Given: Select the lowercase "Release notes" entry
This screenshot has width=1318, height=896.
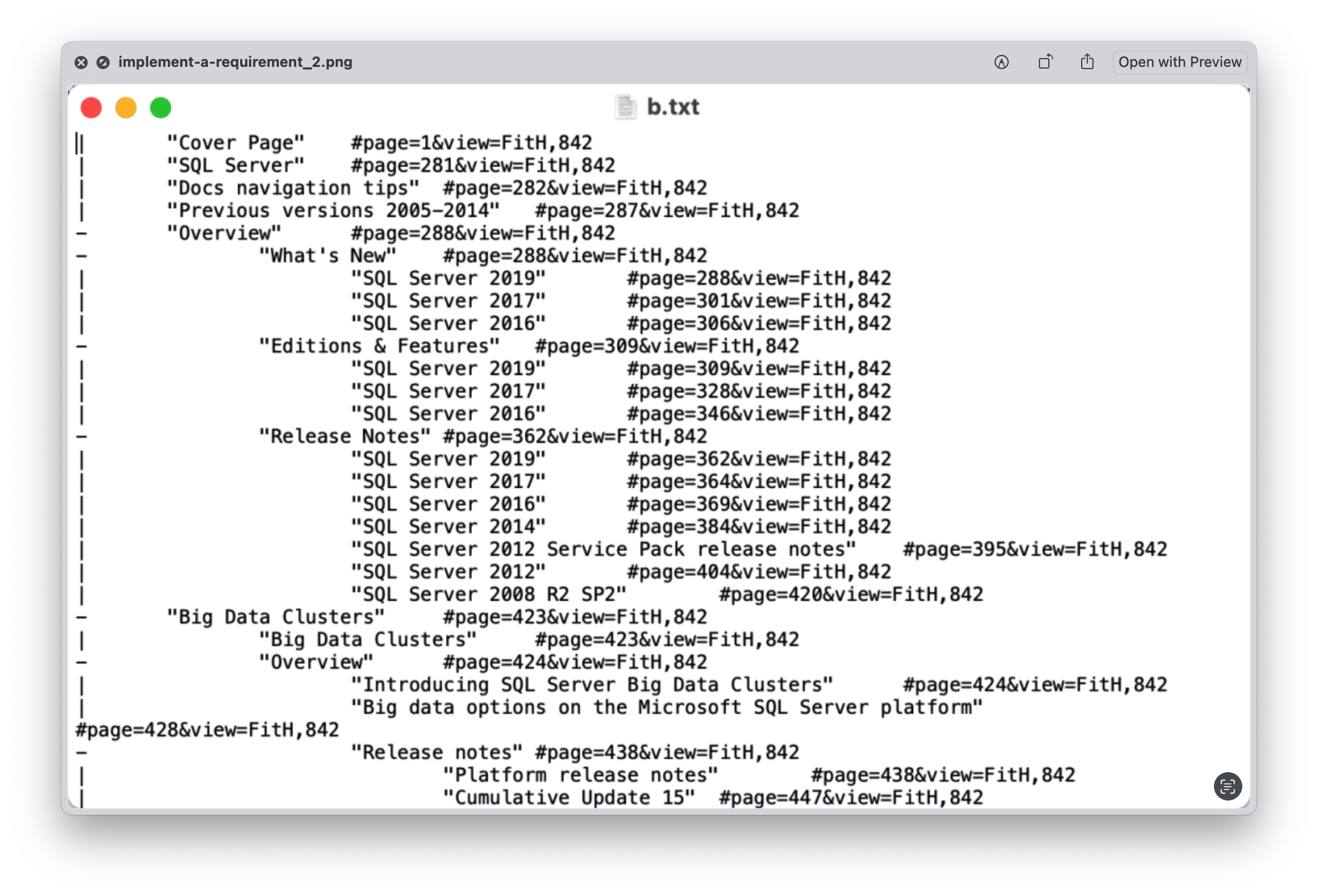Looking at the screenshot, I should point(437,752).
